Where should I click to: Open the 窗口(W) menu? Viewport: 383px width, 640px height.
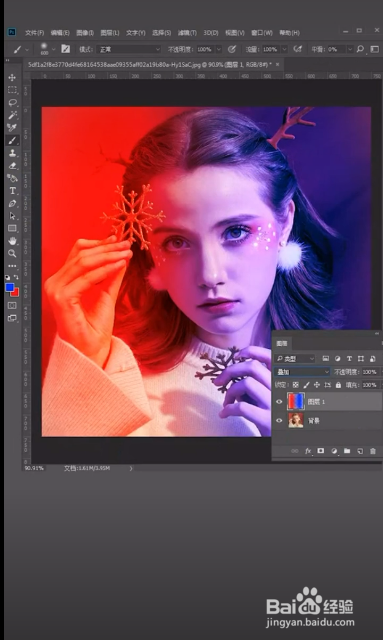click(262, 33)
